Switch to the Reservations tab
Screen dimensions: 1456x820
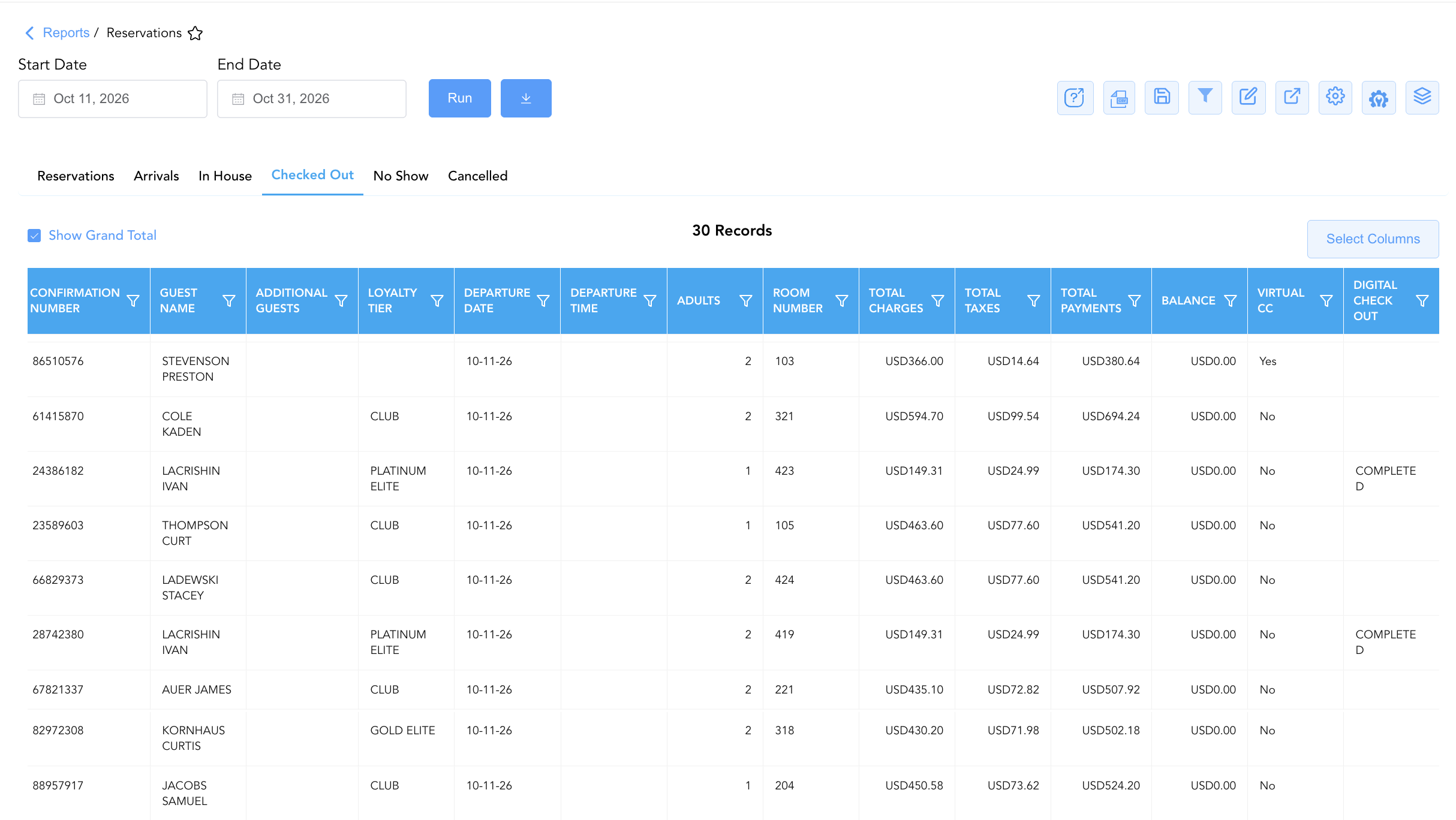click(x=76, y=176)
